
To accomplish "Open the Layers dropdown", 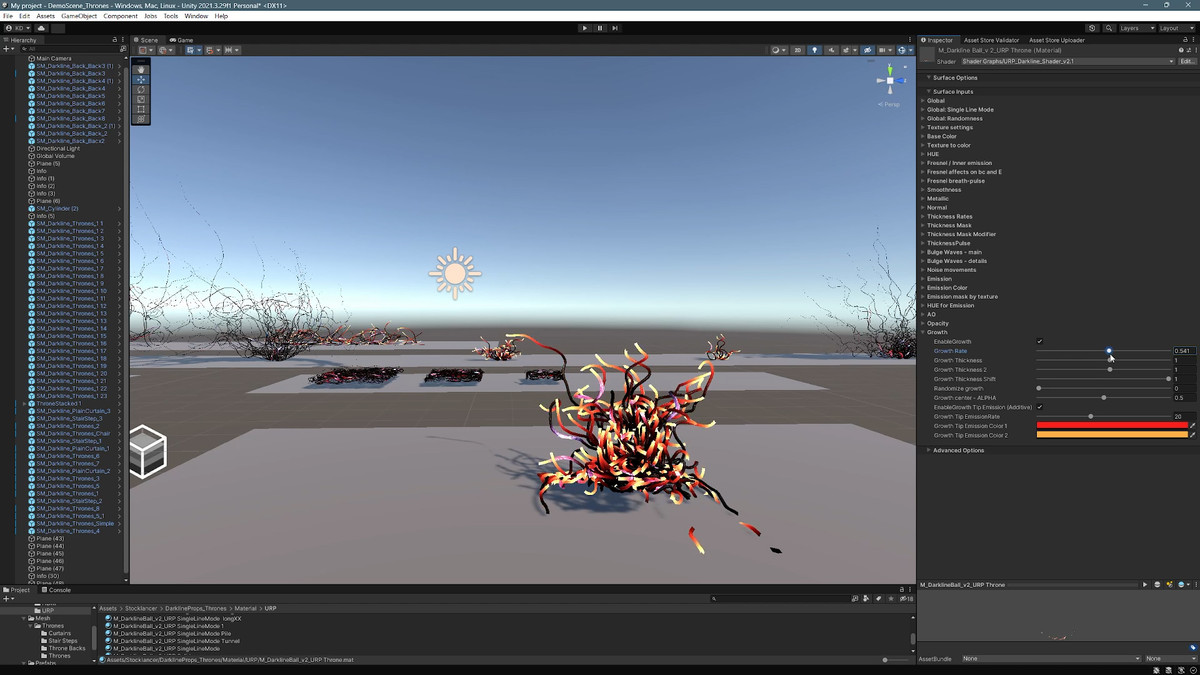I will [1135, 28].
